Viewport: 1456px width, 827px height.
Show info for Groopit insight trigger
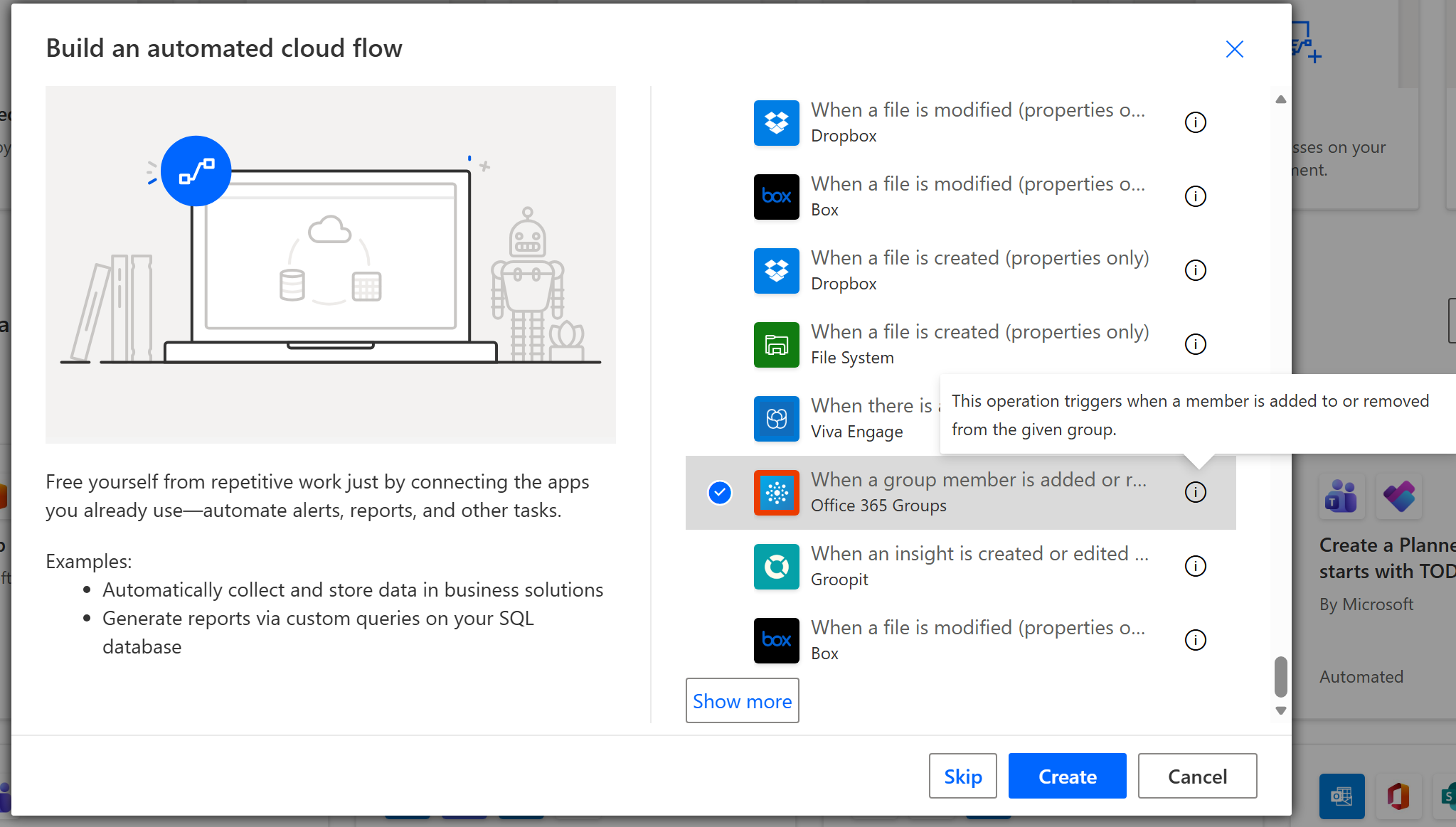click(1195, 566)
